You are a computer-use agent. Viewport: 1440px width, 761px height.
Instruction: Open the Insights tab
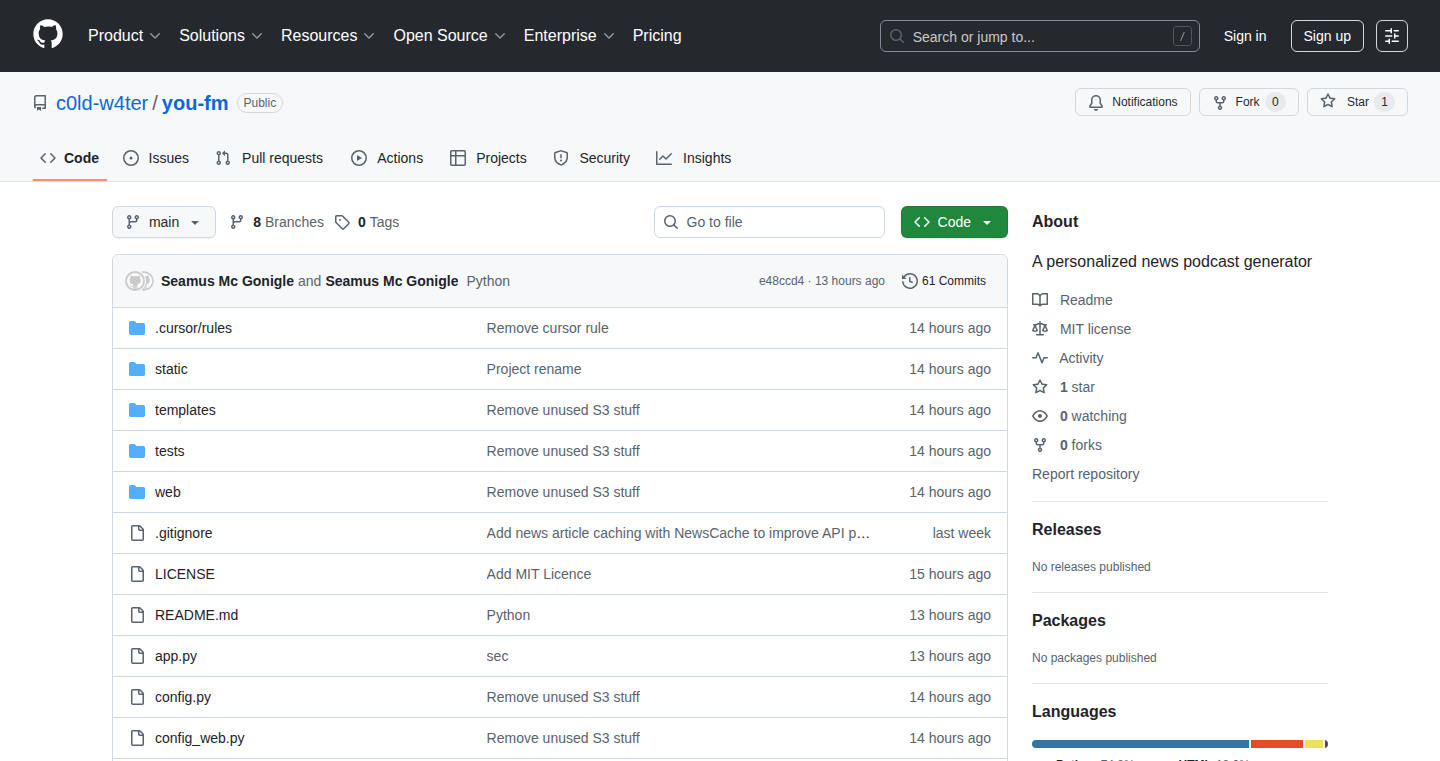693,158
